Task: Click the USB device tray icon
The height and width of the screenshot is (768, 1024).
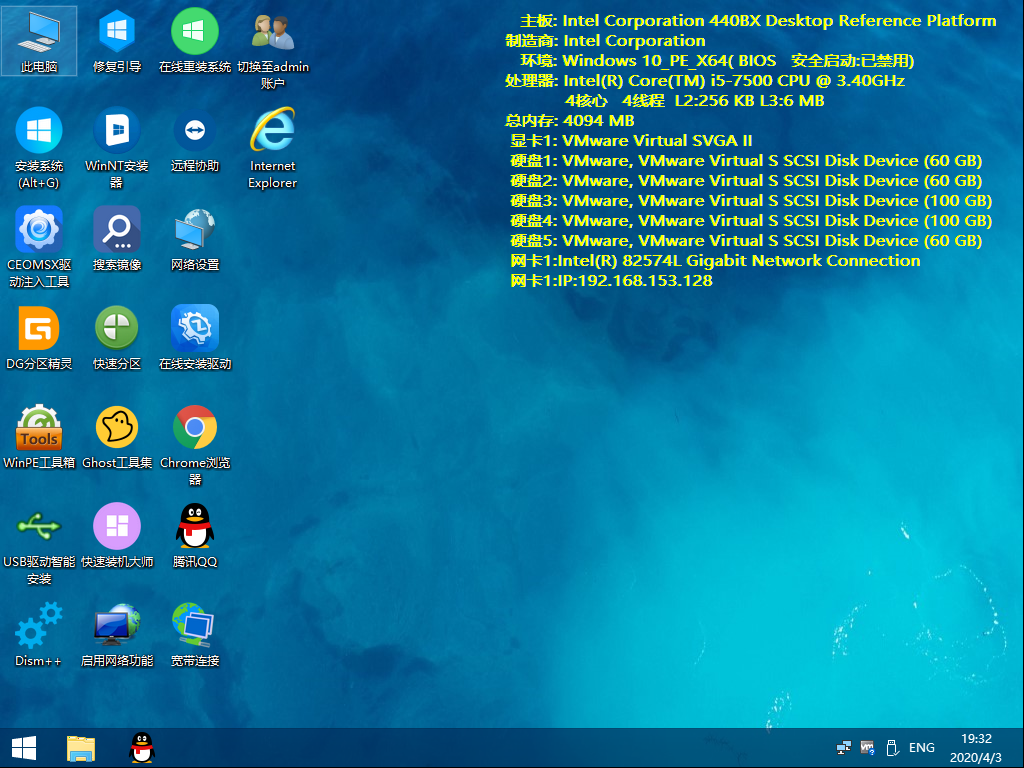Action: coord(892,748)
